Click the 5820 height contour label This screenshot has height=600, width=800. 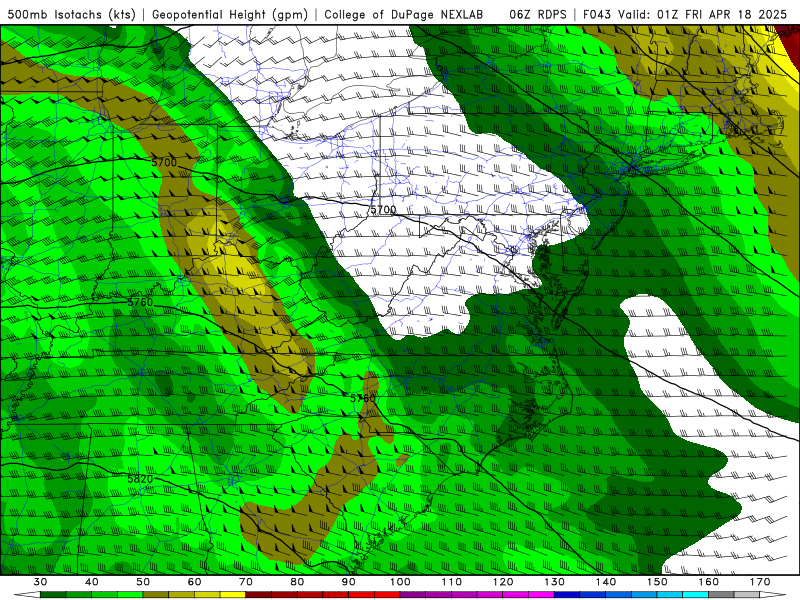pyautogui.click(x=140, y=479)
